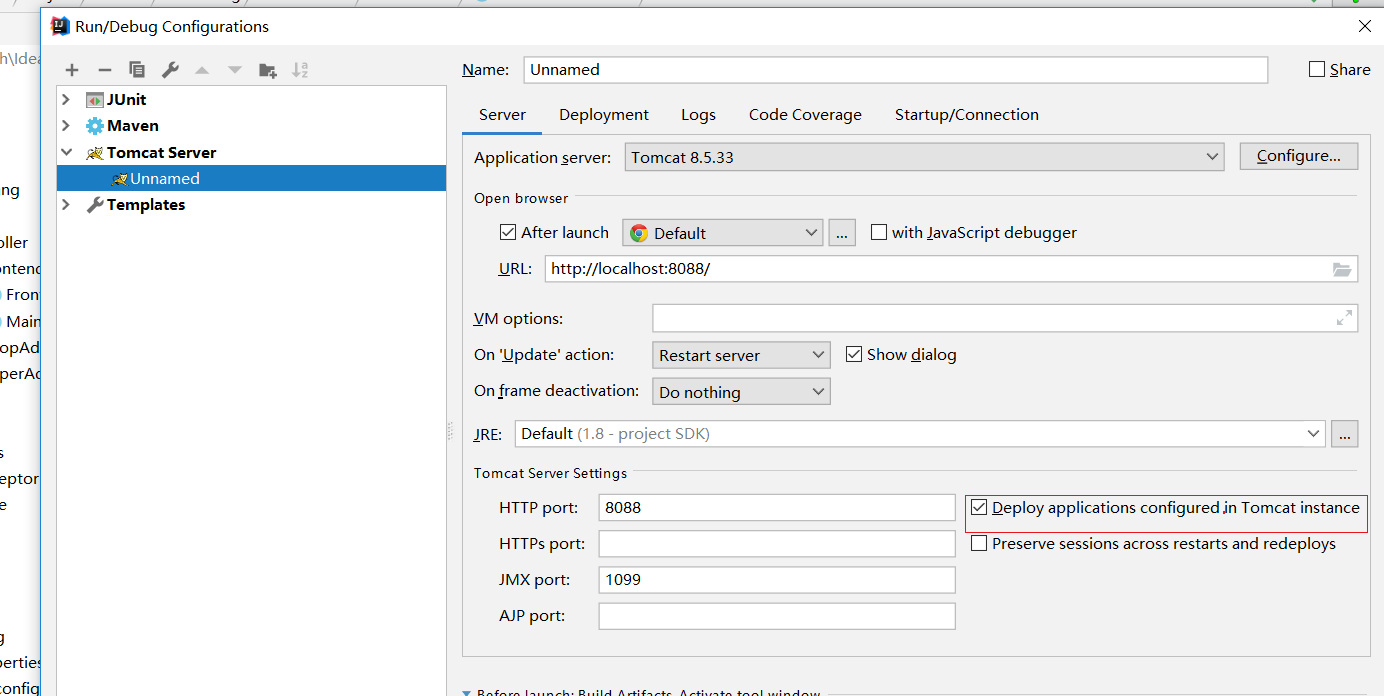
Task: Click the HTTPs port field
Action: pyautogui.click(x=777, y=543)
